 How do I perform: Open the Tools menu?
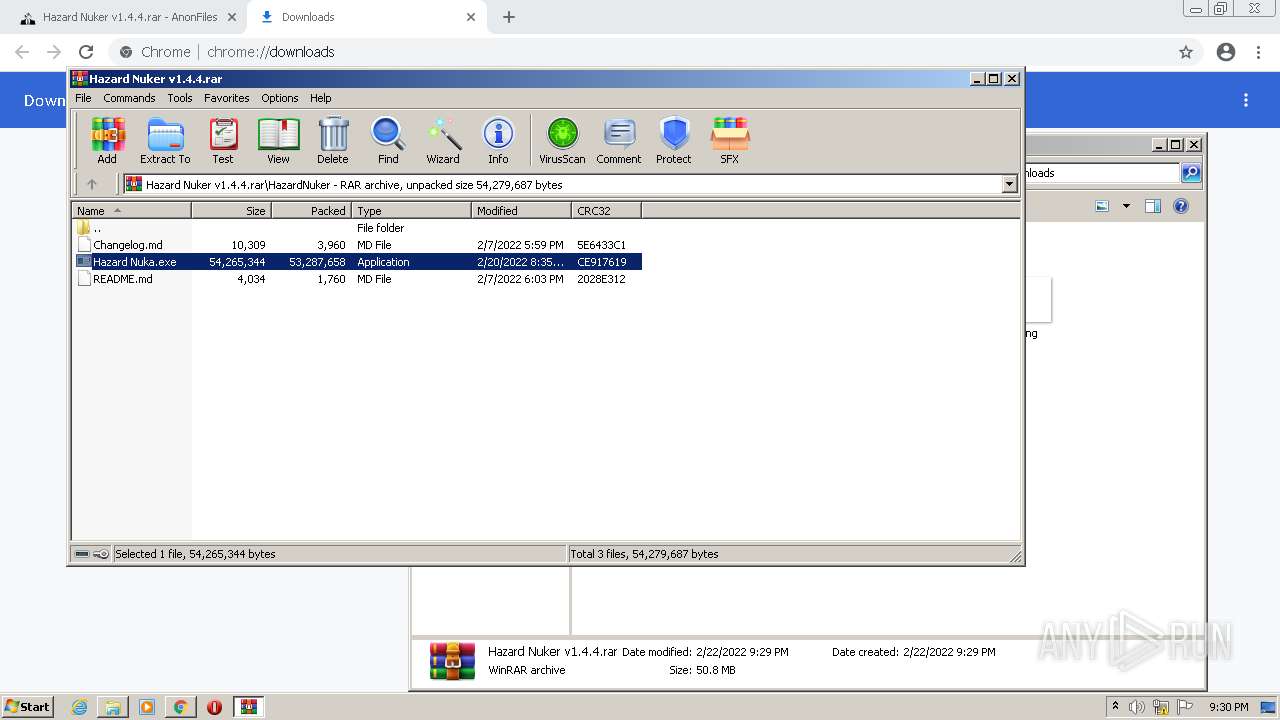coord(180,98)
